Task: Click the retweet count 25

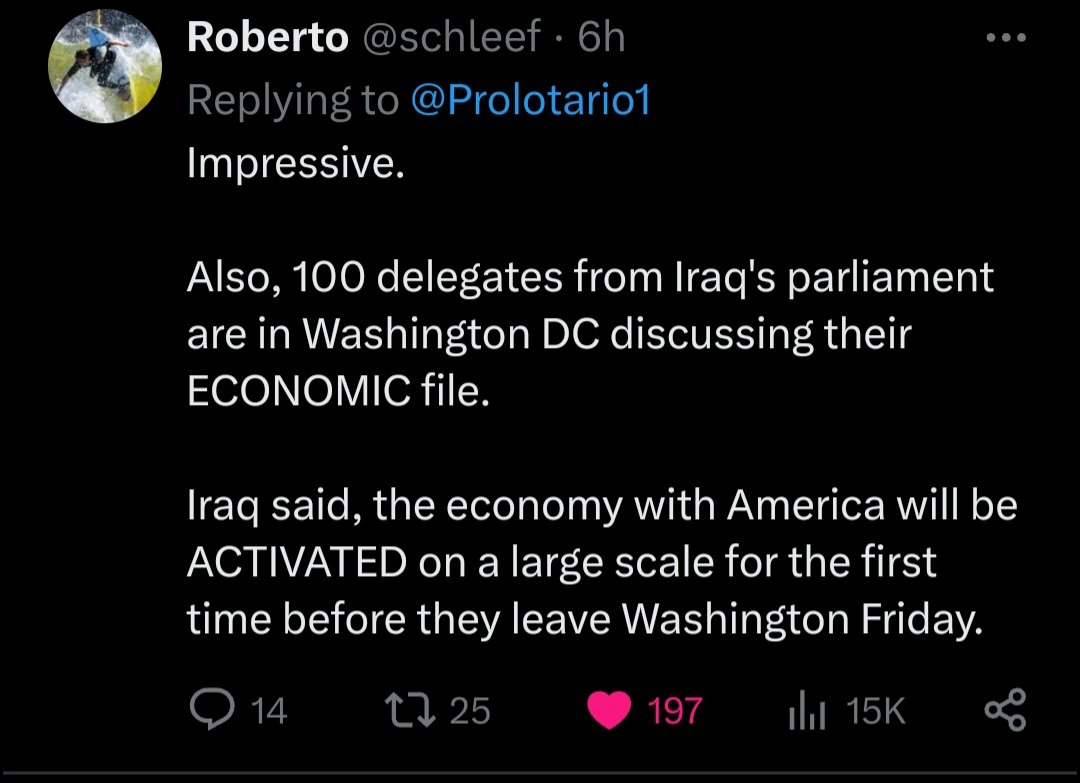Action: tap(470, 711)
